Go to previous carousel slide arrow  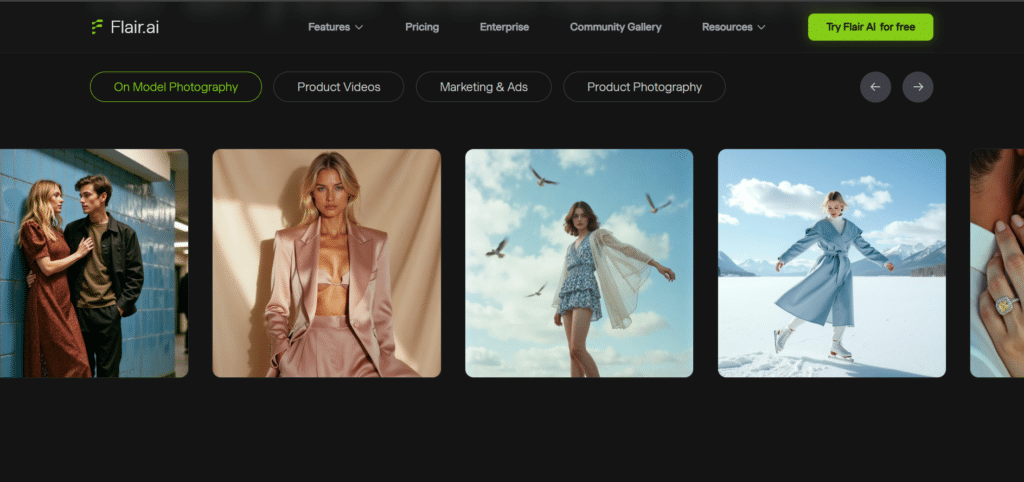click(x=875, y=87)
